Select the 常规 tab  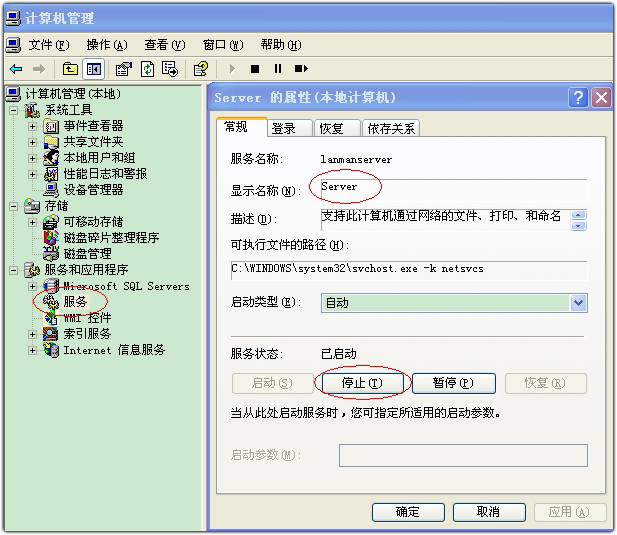[x=242, y=127]
